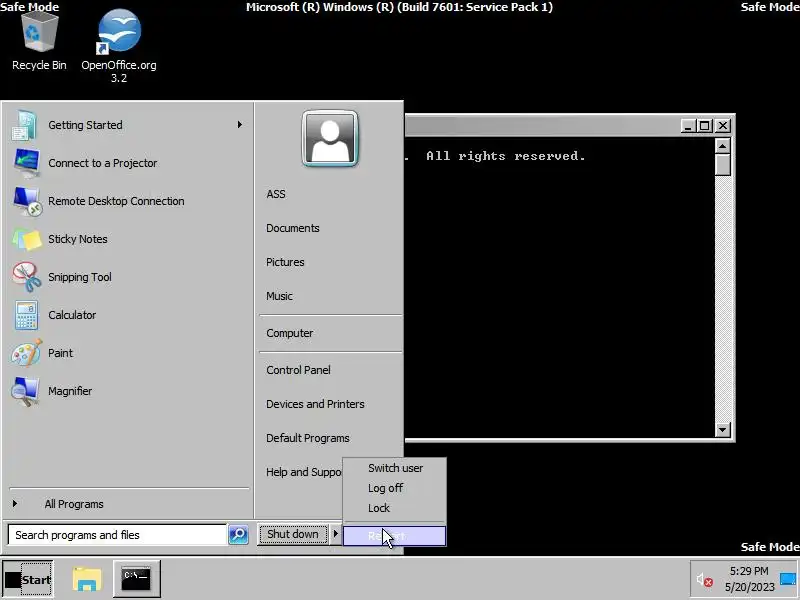Click the Sticky Notes icon
This screenshot has height=600, width=800.
tap(26, 239)
